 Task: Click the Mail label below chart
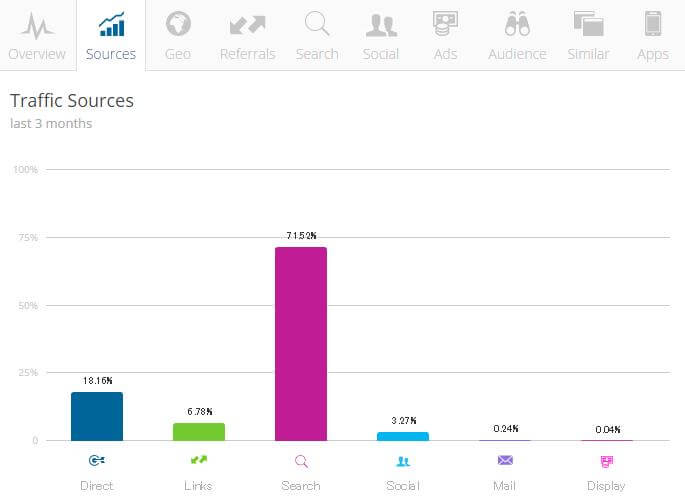(x=505, y=486)
